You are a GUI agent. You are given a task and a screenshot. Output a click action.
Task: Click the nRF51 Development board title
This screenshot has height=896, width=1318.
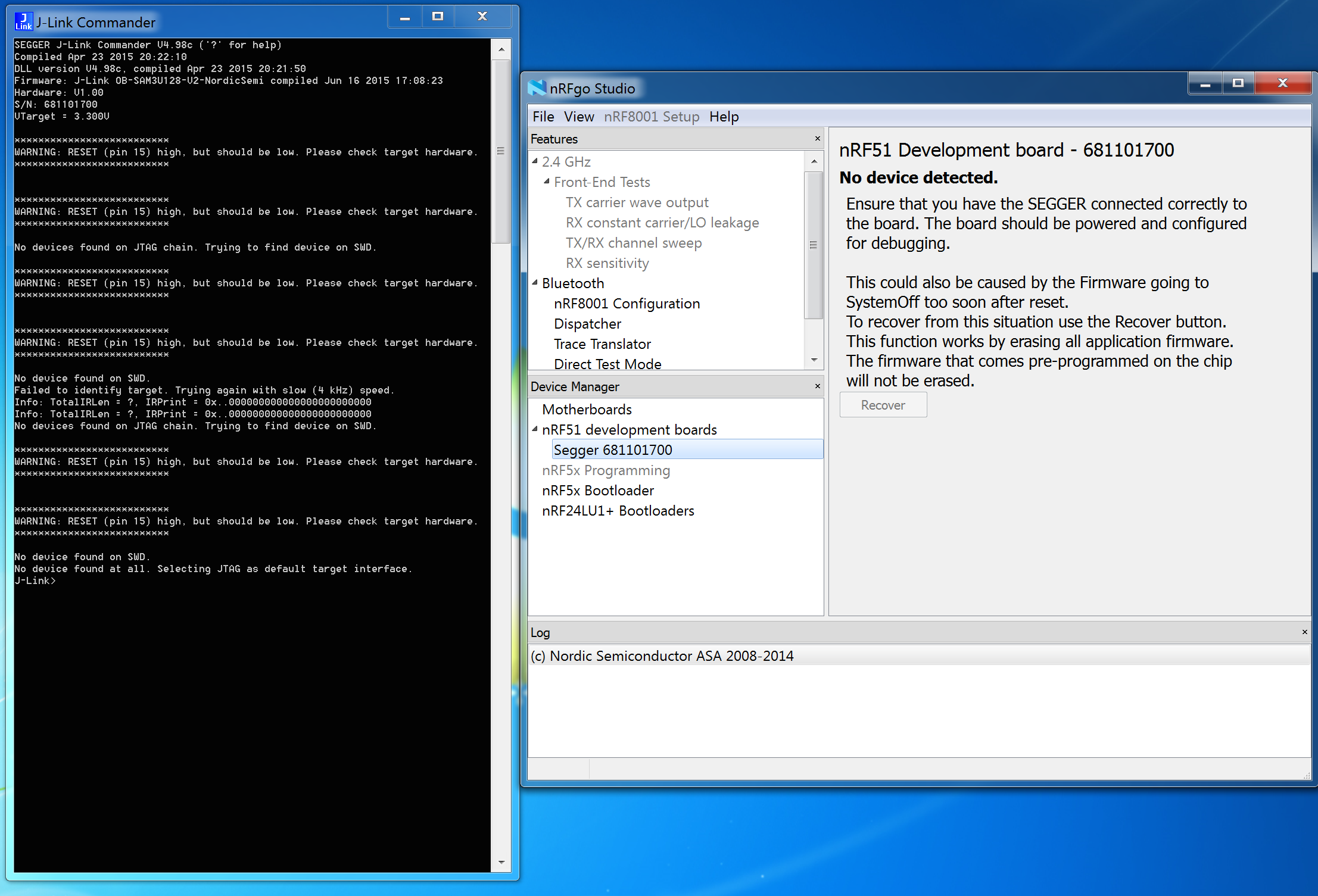tap(1007, 150)
